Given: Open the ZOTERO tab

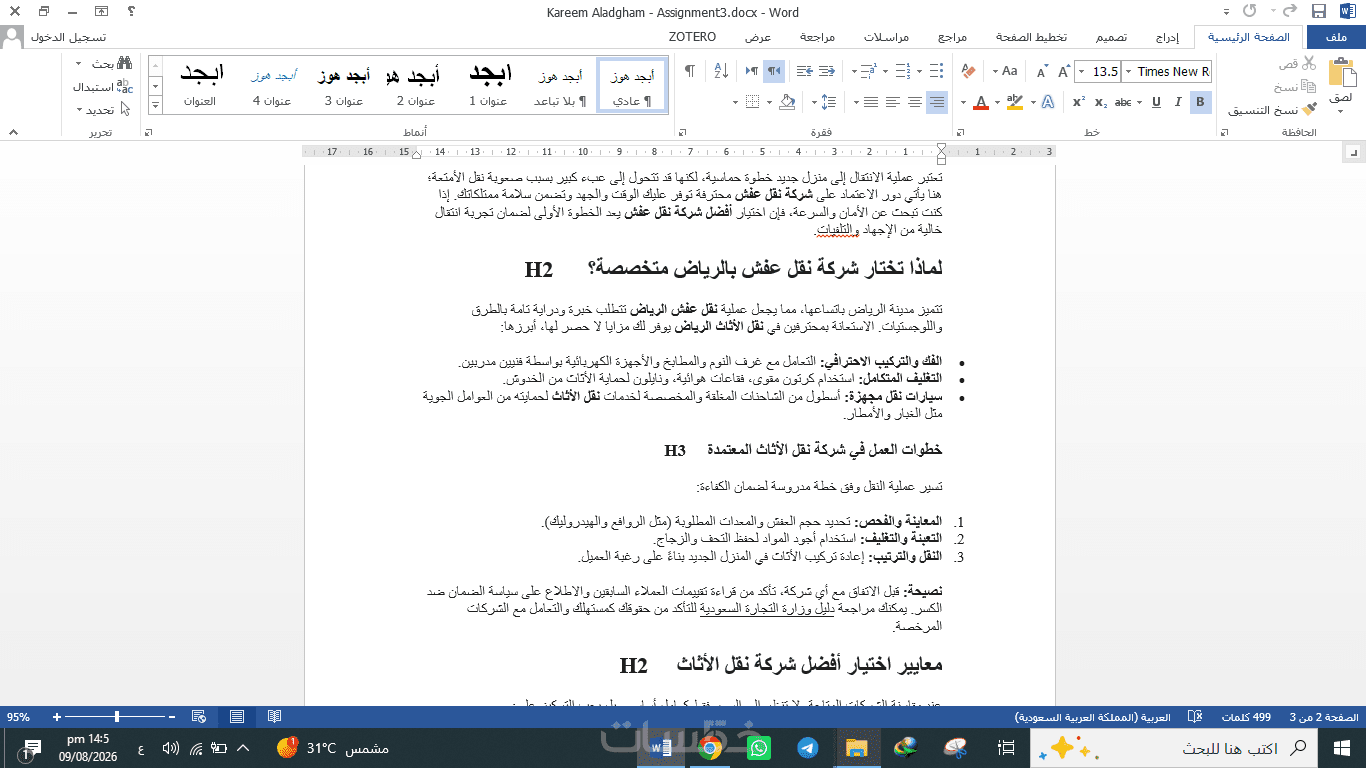Looking at the screenshot, I should (692, 37).
